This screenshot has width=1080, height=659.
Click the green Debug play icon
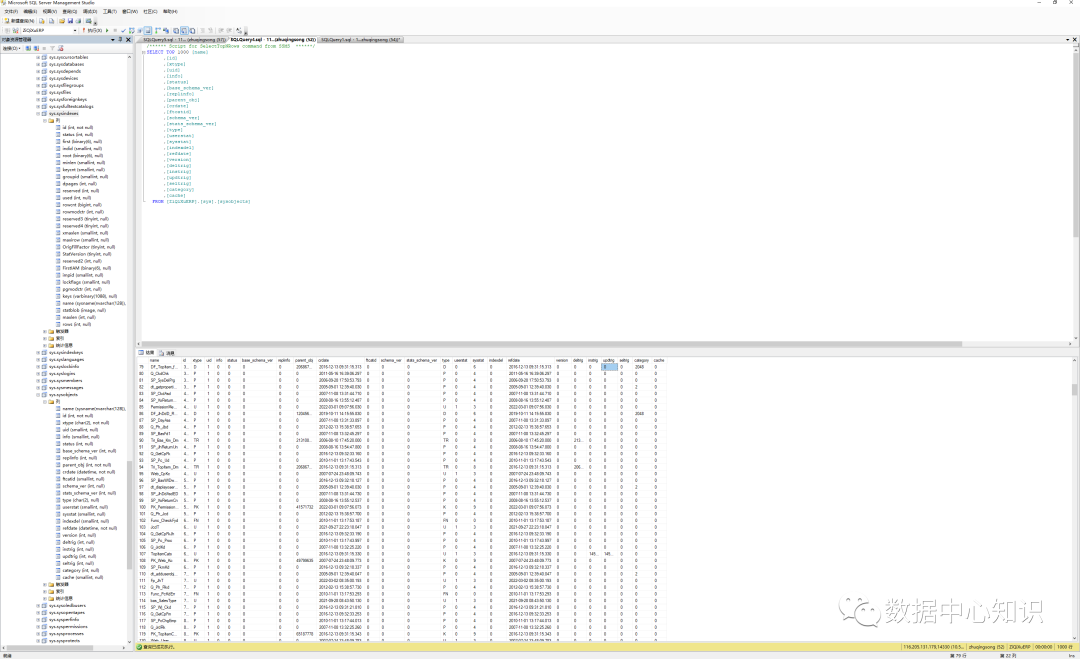pos(107,30)
